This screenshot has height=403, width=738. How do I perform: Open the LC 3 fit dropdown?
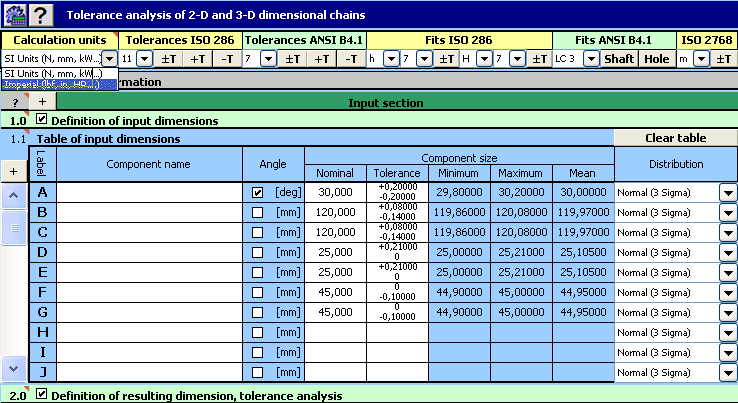click(591, 59)
